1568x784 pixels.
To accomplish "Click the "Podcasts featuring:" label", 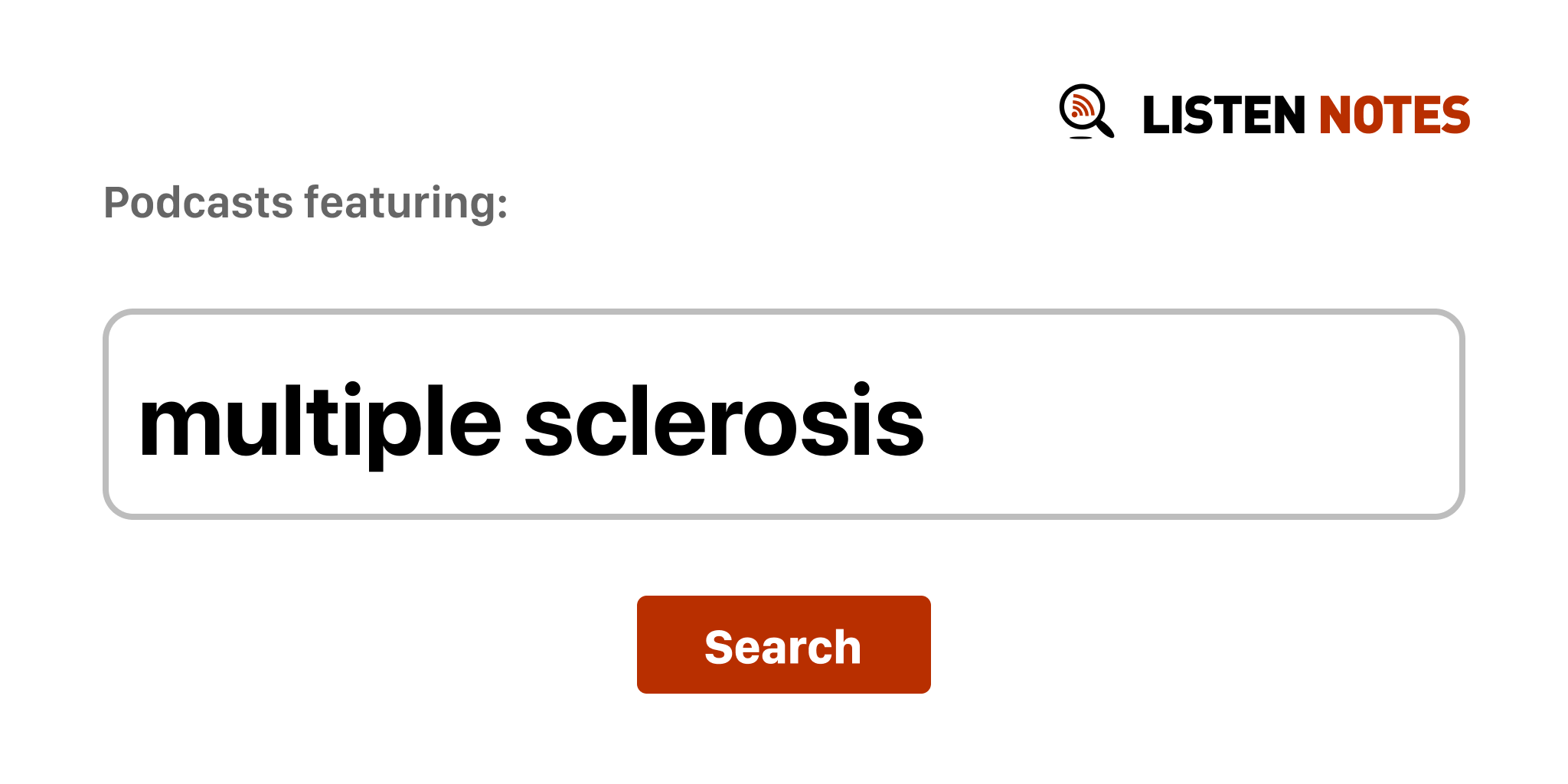I will click(x=305, y=203).
